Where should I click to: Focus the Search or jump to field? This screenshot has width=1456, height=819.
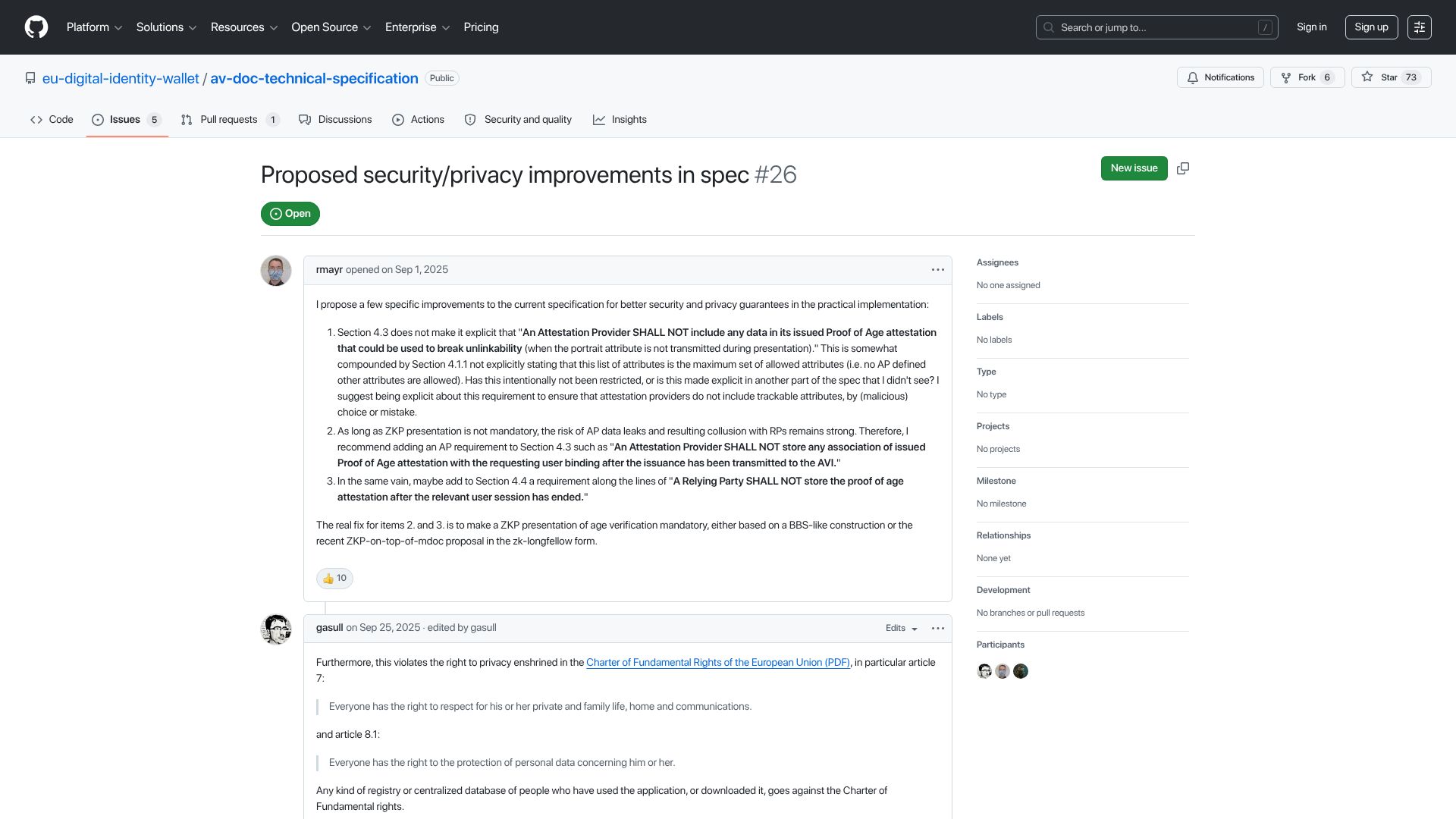pyautogui.click(x=1156, y=27)
